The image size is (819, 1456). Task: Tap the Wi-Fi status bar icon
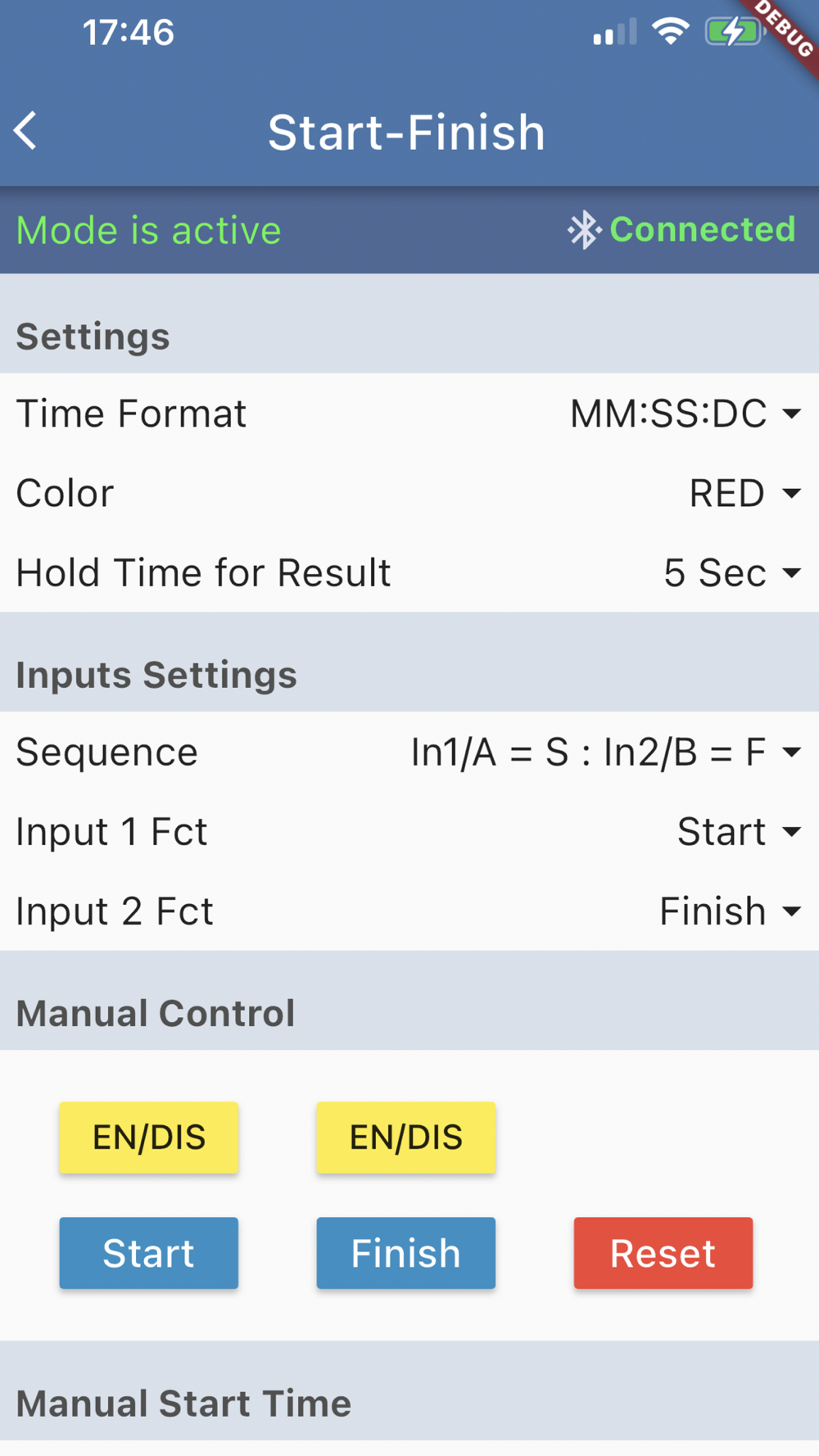(670, 33)
